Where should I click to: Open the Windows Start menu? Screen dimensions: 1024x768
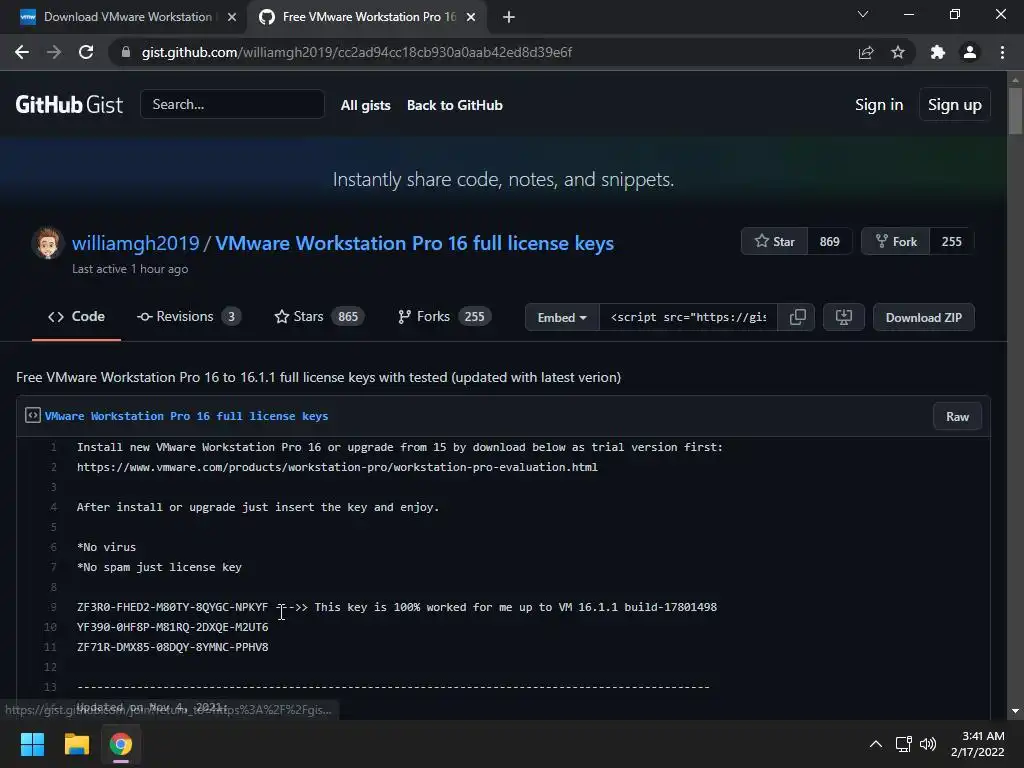(32, 744)
